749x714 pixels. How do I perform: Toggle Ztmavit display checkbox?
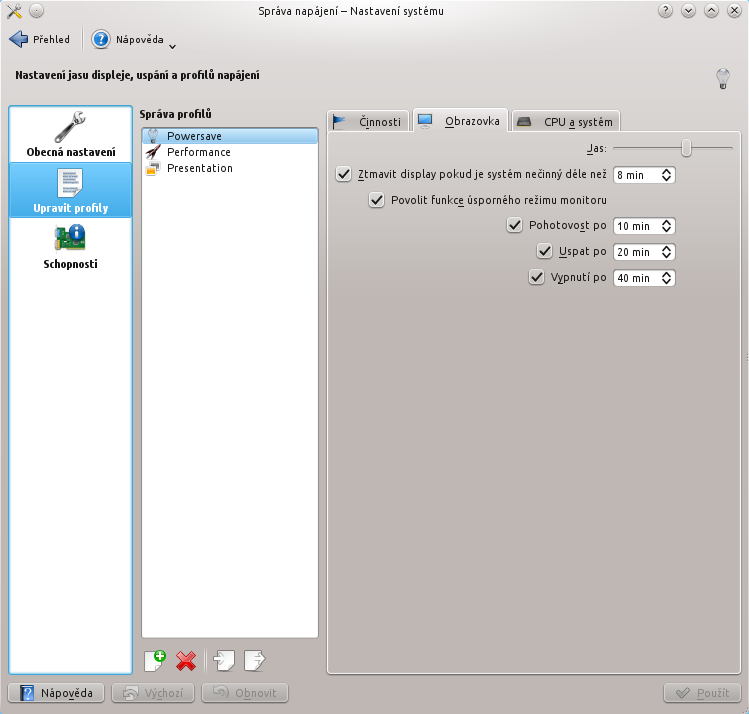coord(343,174)
